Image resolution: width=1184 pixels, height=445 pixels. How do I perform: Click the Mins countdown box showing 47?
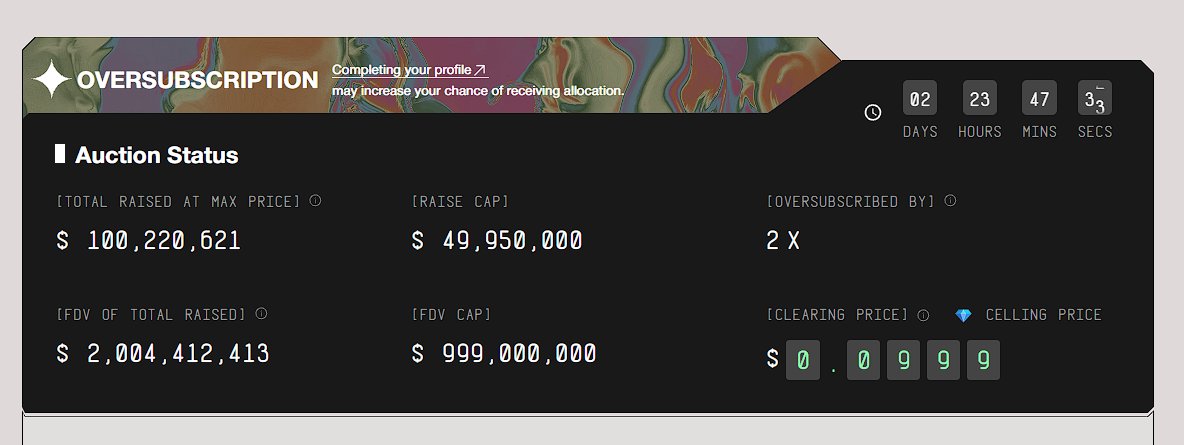(1039, 99)
